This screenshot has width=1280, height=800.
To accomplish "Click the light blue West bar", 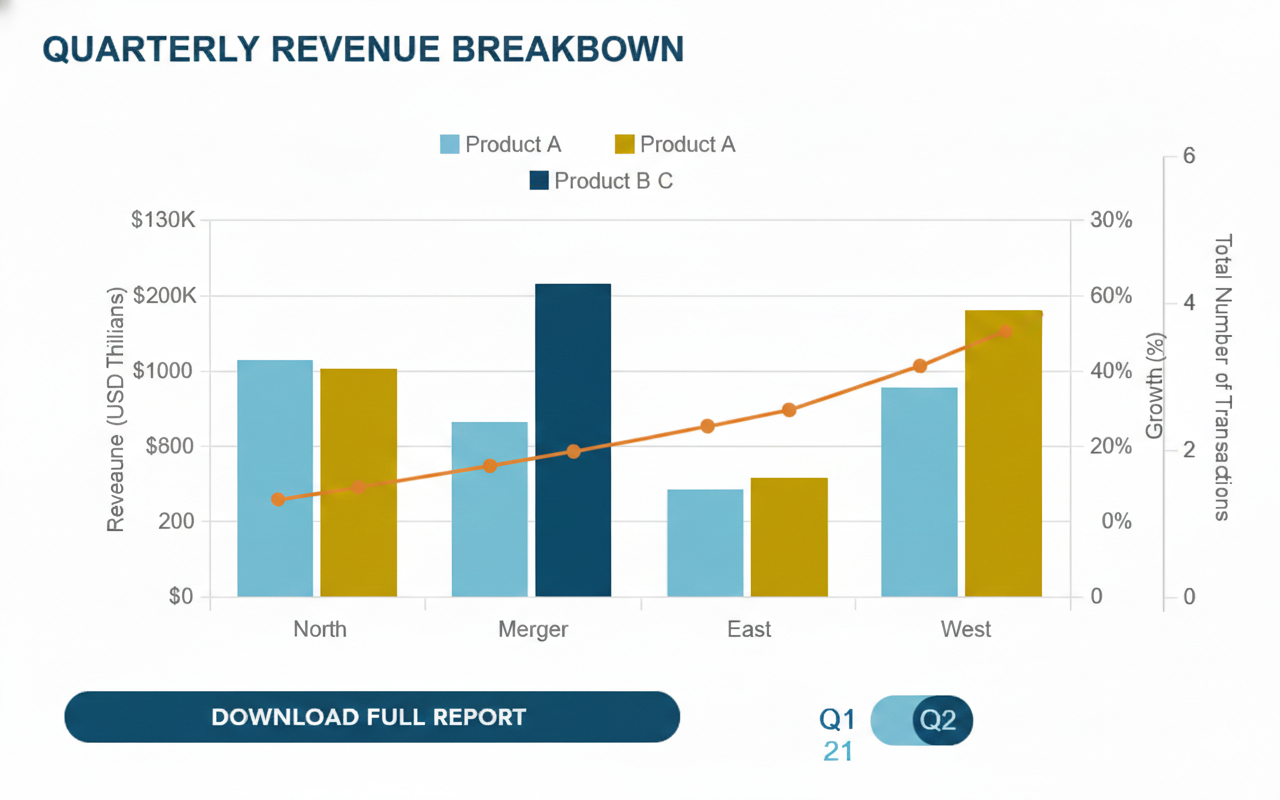I will tap(919, 492).
